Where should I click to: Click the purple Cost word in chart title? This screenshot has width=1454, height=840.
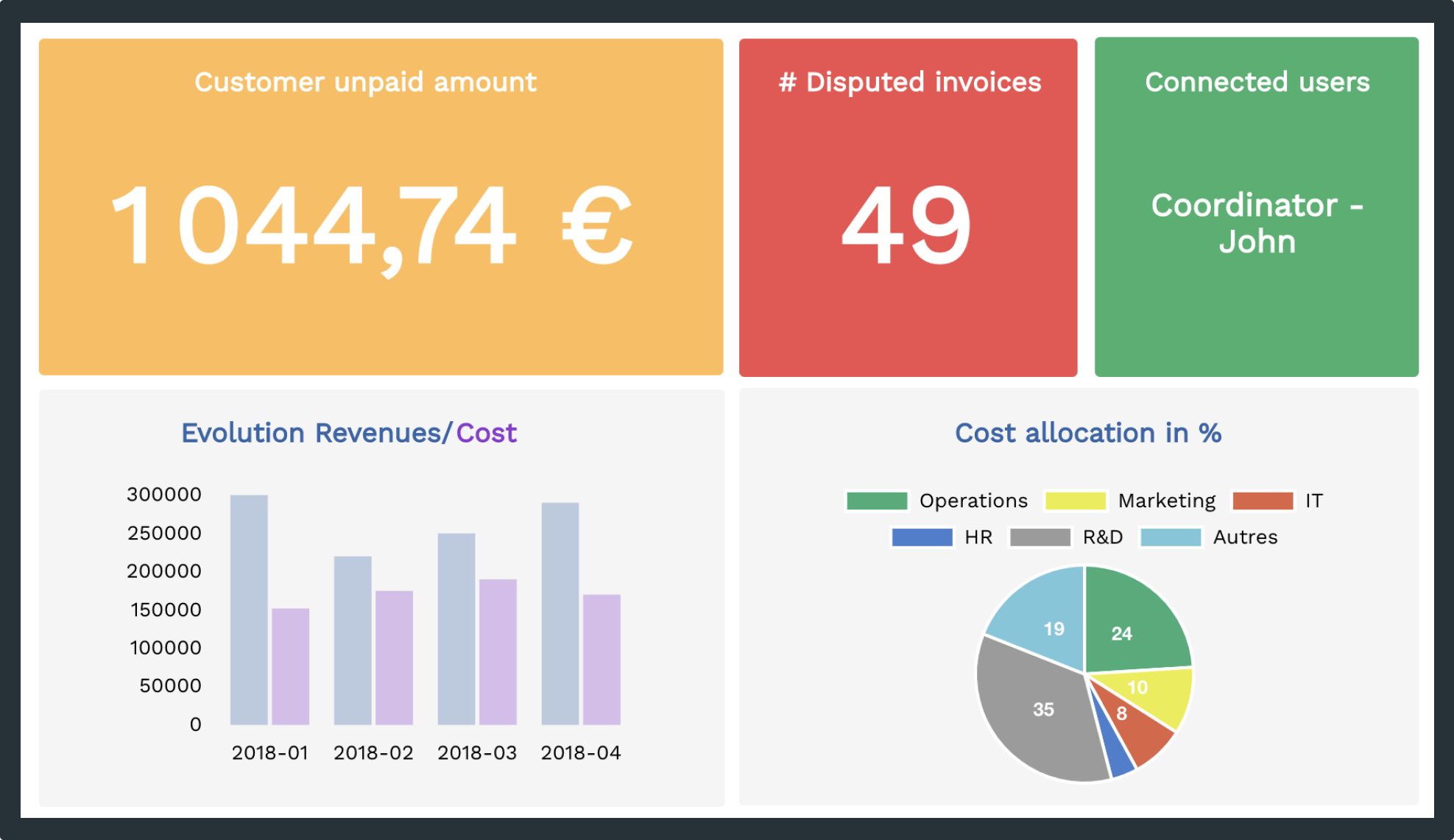click(x=486, y=433)
